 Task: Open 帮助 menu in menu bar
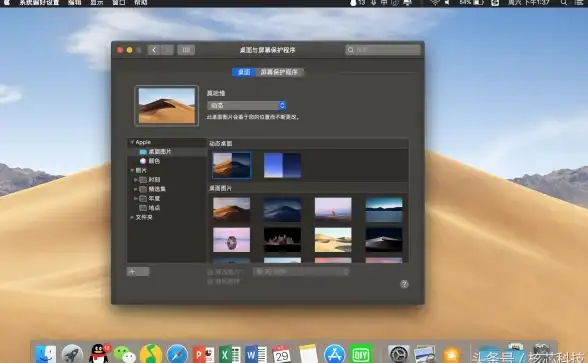(x=141, y=3)
